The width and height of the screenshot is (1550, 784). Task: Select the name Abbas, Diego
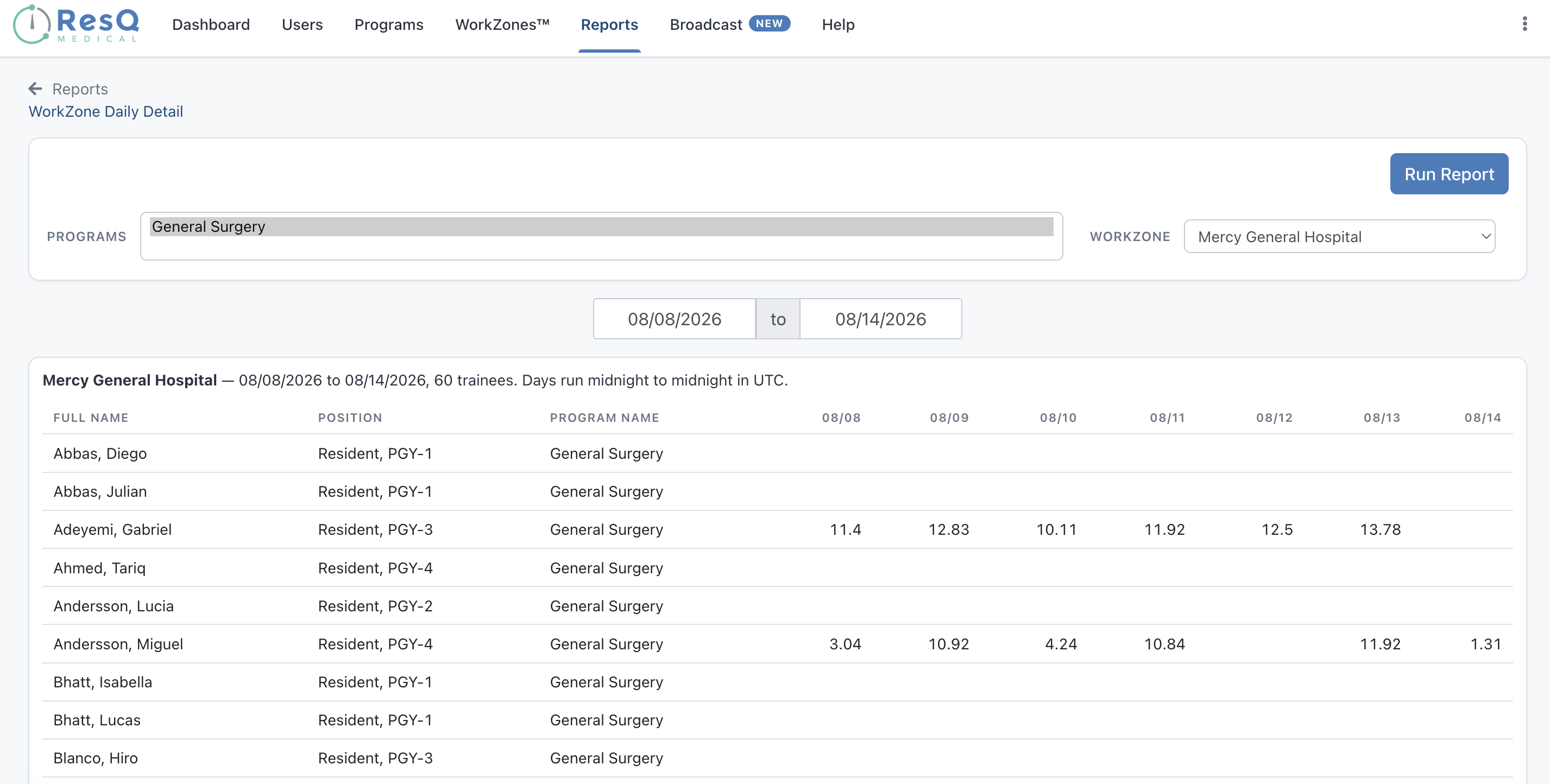tap(100, 454)
